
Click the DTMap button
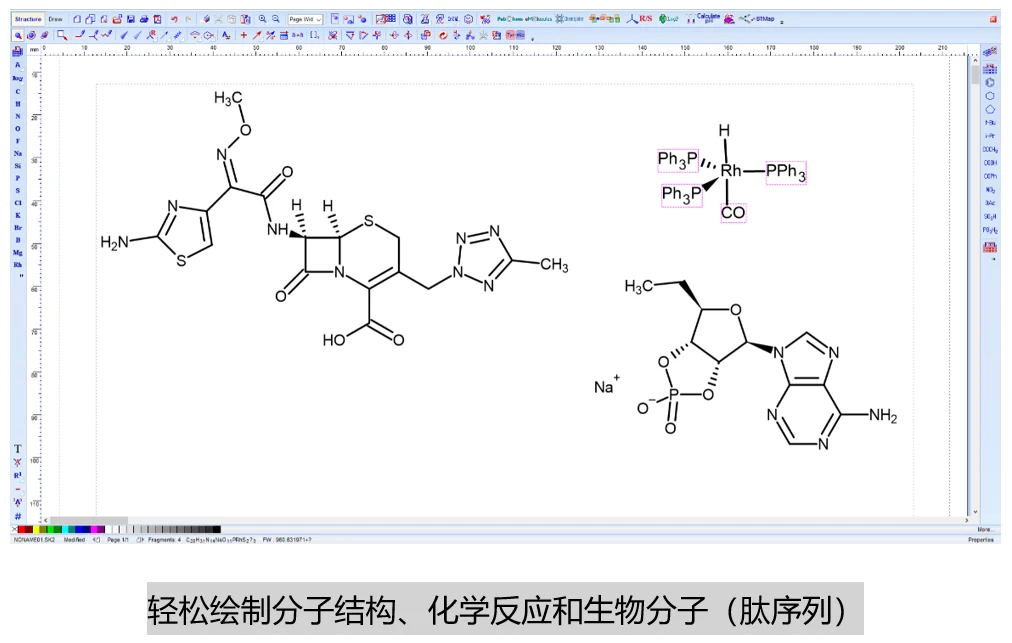[x=757, y=19]
